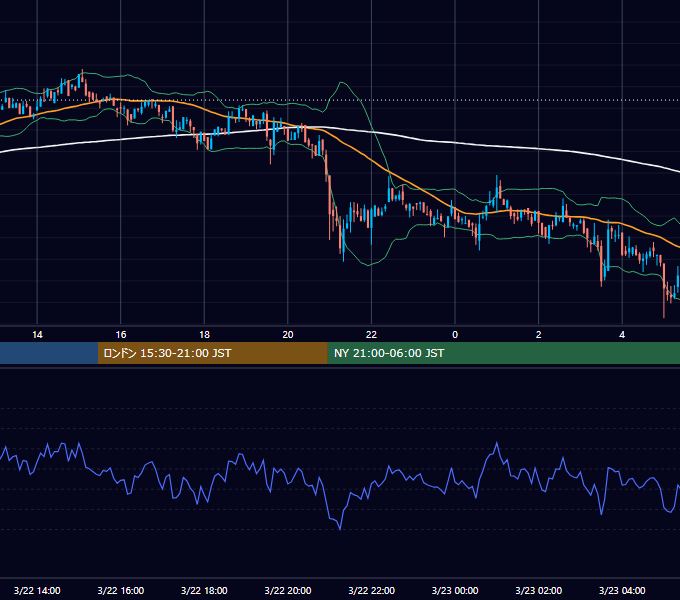Click the hour label 2 on price axis
The height and width of the screenshot is (600, 680).
(x=538, y=334)
